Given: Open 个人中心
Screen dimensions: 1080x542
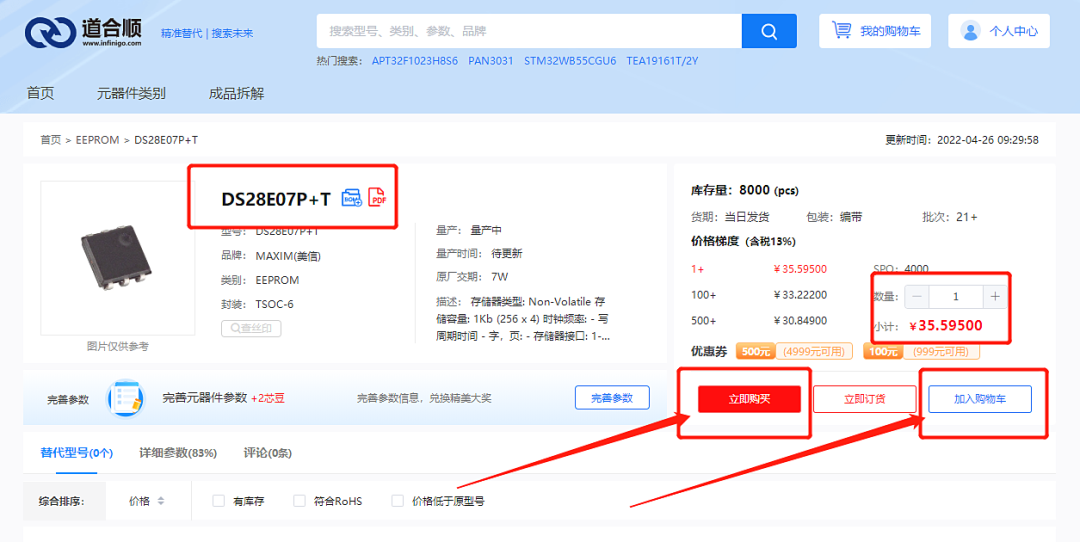Looking at the screenshot, I should pos(999,31).
